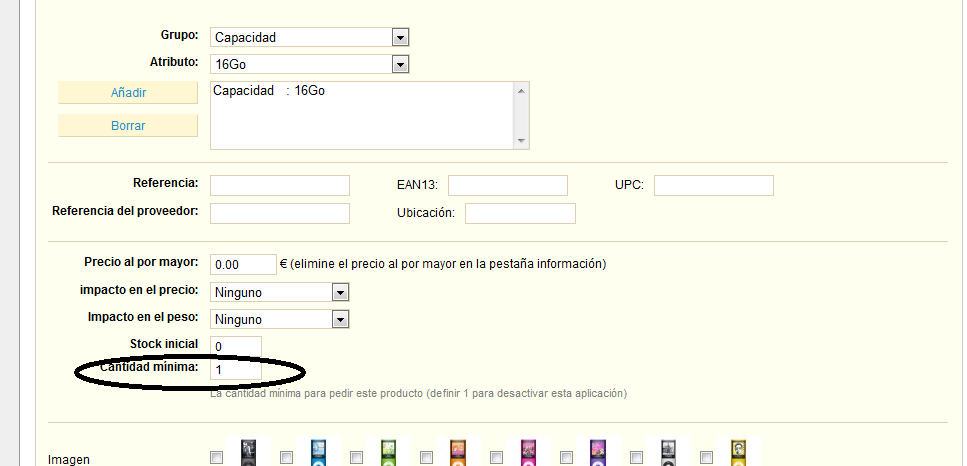Select the Capacidad : 16Go list entry

click(270, 91)
